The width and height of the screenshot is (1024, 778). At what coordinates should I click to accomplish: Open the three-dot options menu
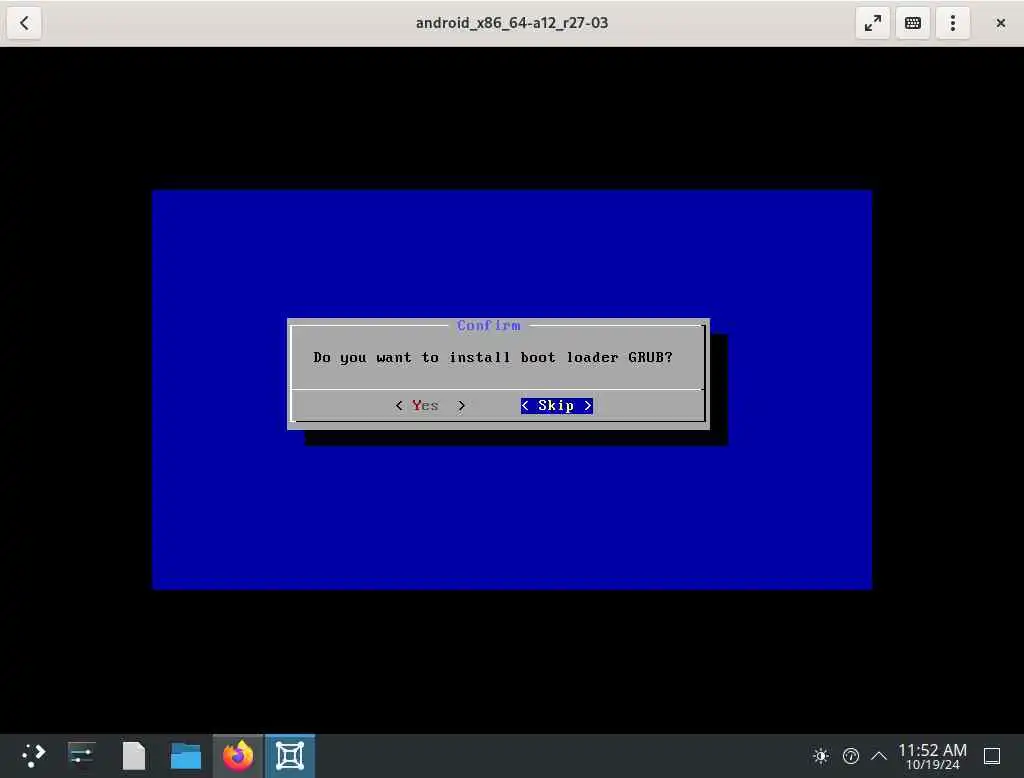(x=953, y=23)
